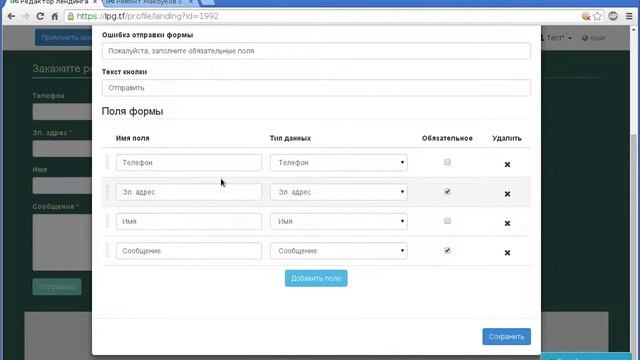Click the Имя поля column header
The image size is (640, 360).
click(x=133, y=138)
